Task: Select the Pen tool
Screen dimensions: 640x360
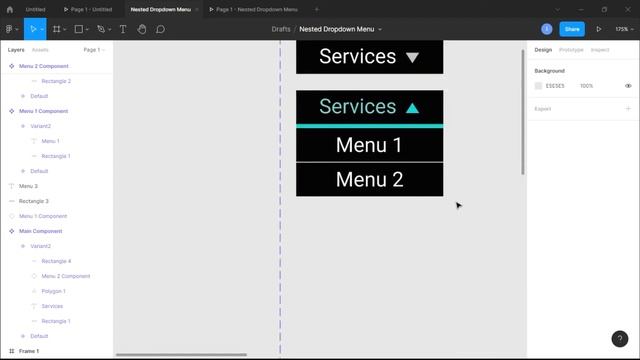Action: pyautogui.click(x=101, y=29)
